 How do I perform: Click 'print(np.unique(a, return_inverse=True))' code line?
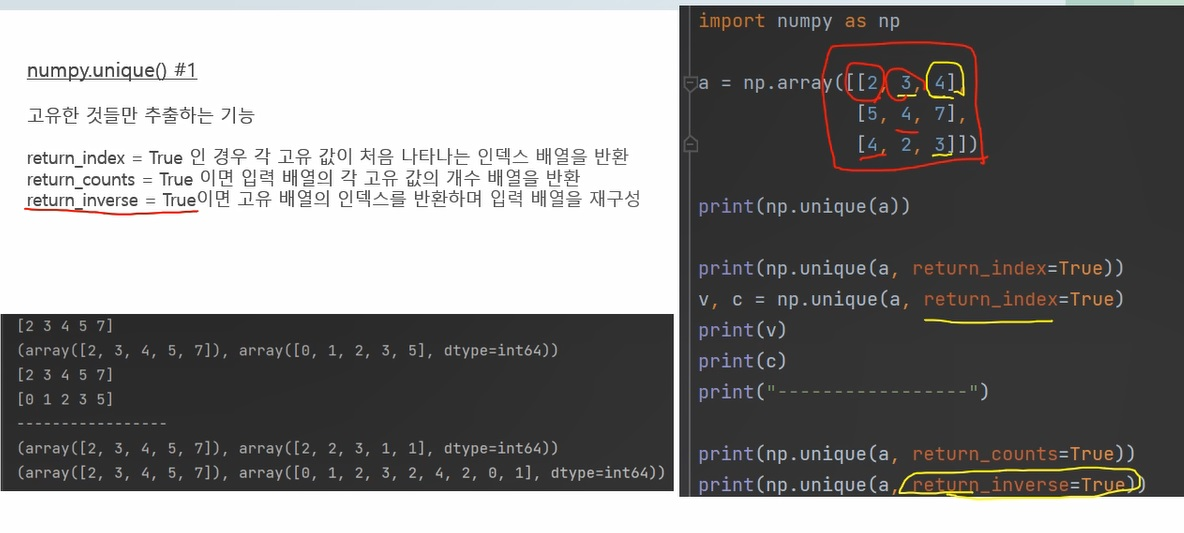(x=922, y=485)
